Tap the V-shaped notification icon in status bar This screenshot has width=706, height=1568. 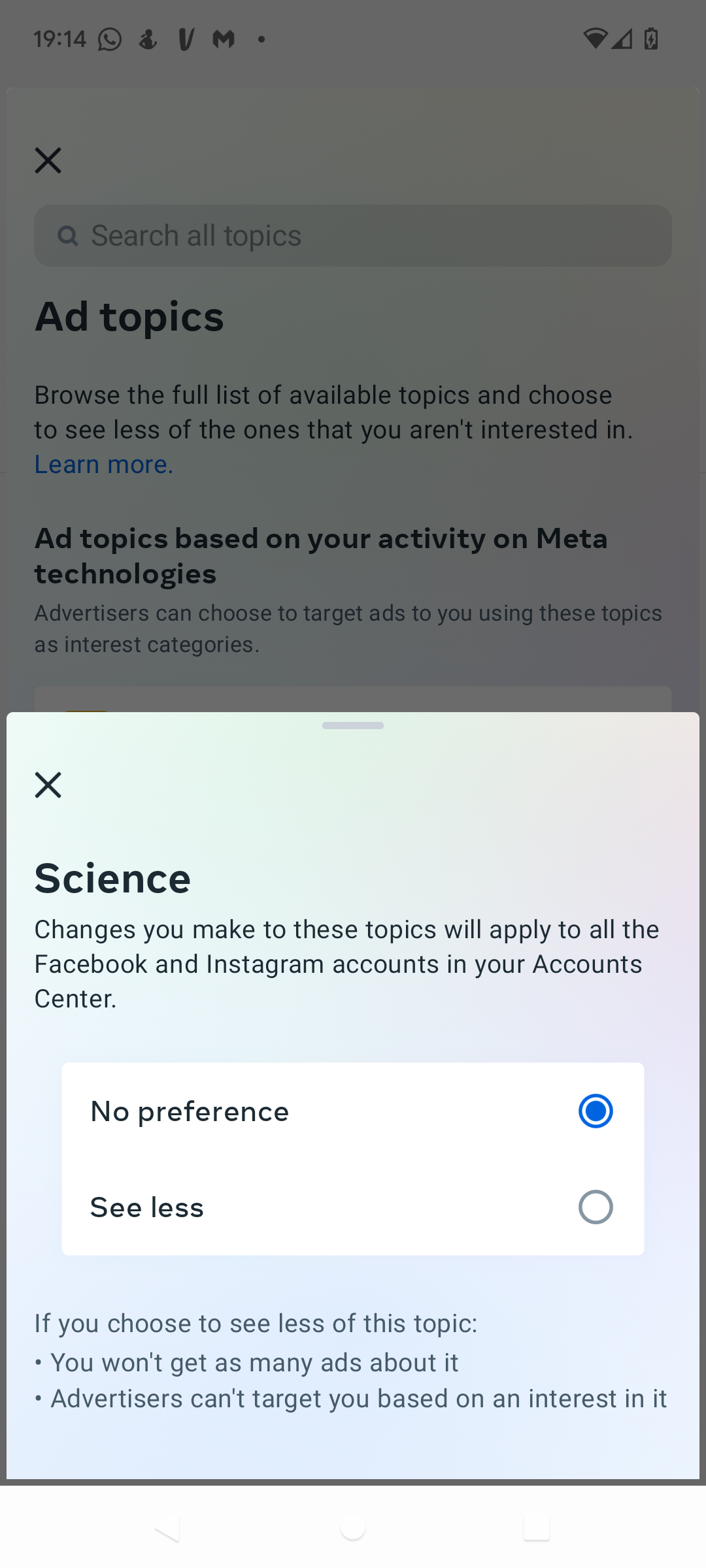pyautogui.click(x=186, y=40)
